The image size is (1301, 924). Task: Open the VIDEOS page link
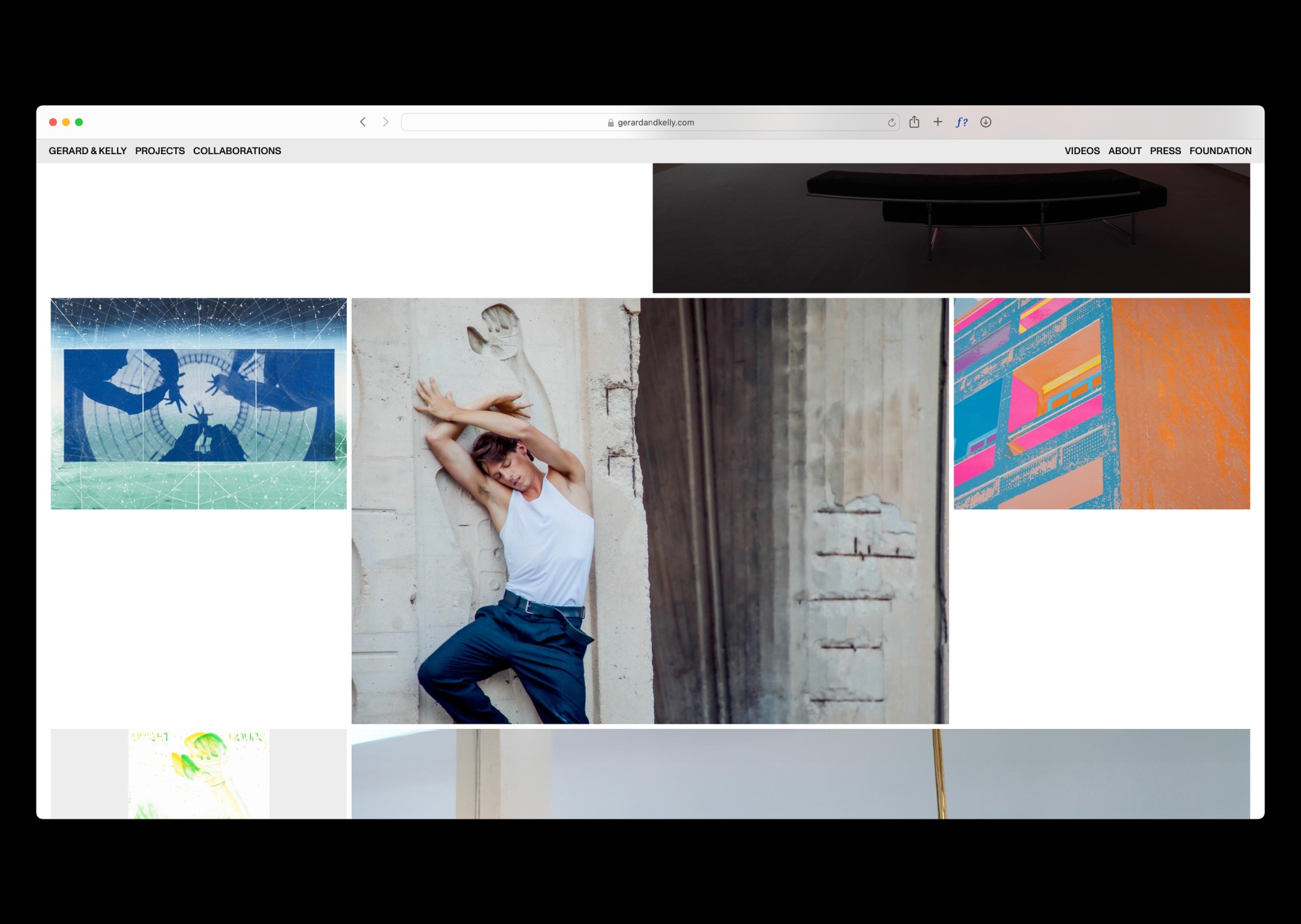(1082, 151)
